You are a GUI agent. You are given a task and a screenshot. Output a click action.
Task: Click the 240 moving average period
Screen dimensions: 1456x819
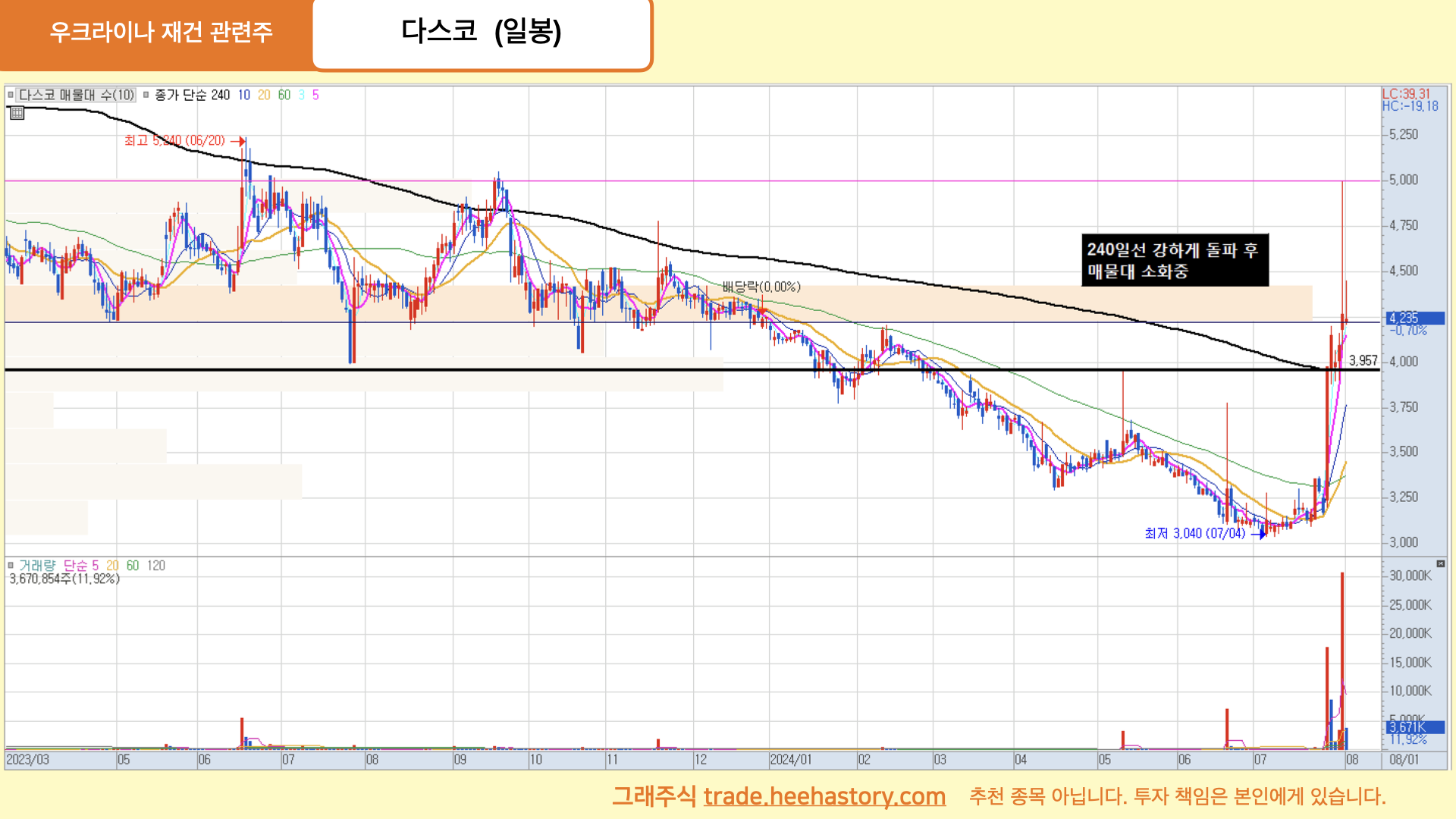(220, 95)
